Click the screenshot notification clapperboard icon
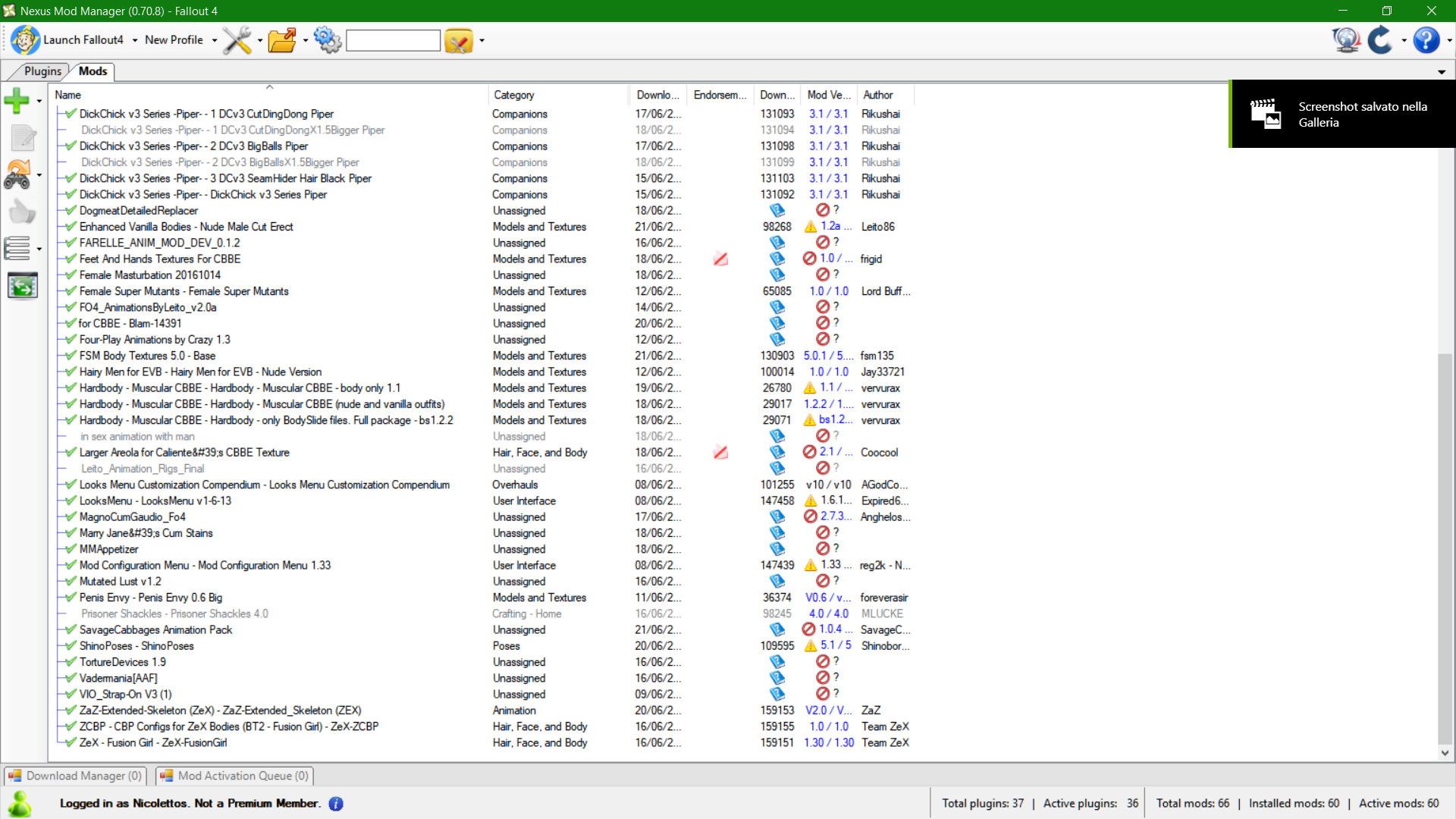Image resolution: width=1456 pixels, height=819 pixels. pos(1266,114)
